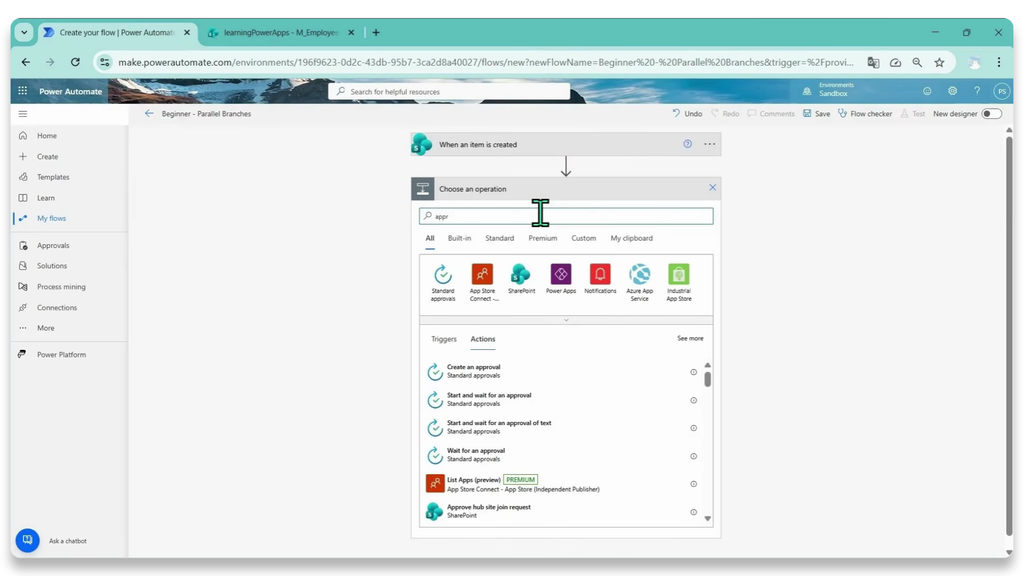1024x576 pixels.
Task: Switch to the Triggers tab
Action: tap(443, 339)
